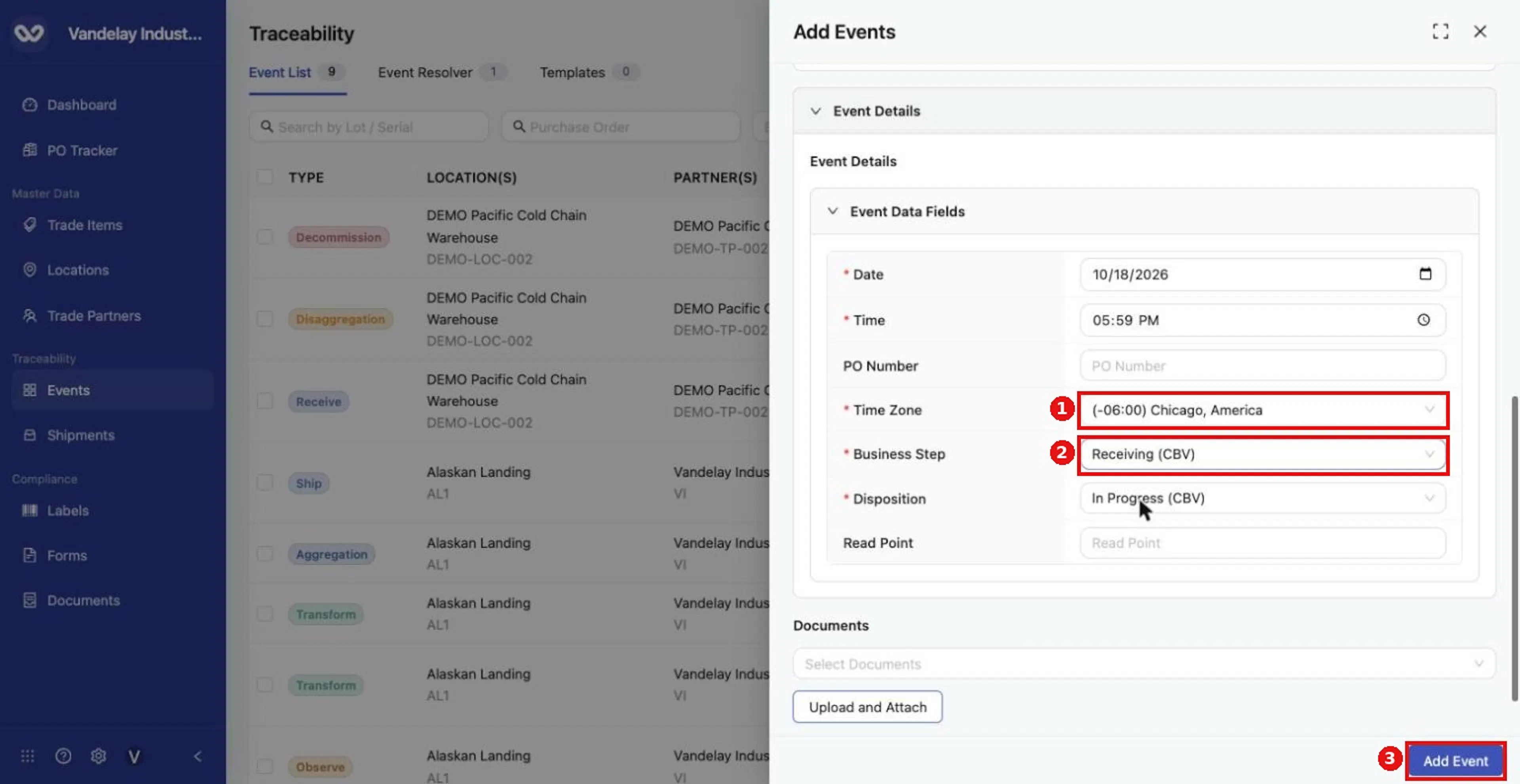
Task: Switch to the Event List tab
Action: click(297, 72)
